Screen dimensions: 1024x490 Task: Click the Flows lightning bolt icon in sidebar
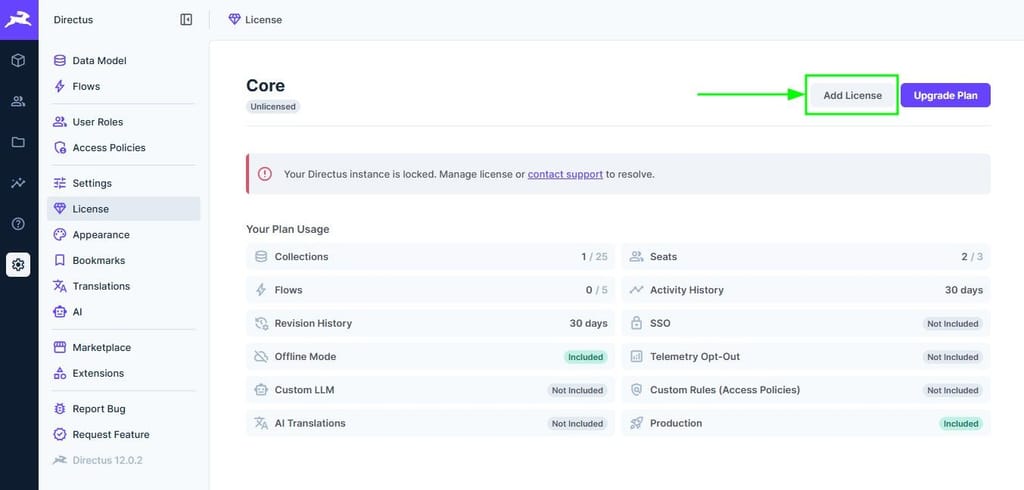[59, 86]
